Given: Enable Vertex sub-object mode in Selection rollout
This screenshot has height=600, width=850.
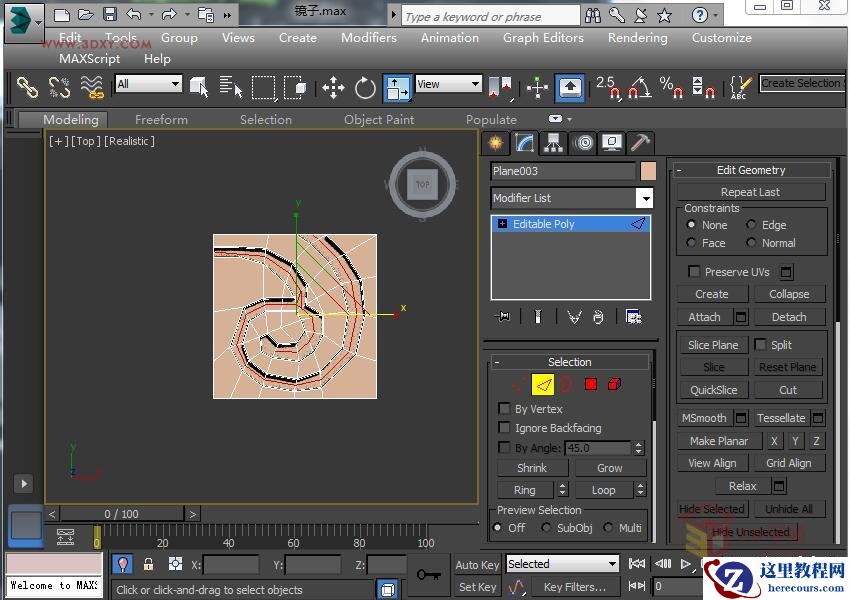Looking at the screenshot, I should pyautogui.click(x=518, y=384).
